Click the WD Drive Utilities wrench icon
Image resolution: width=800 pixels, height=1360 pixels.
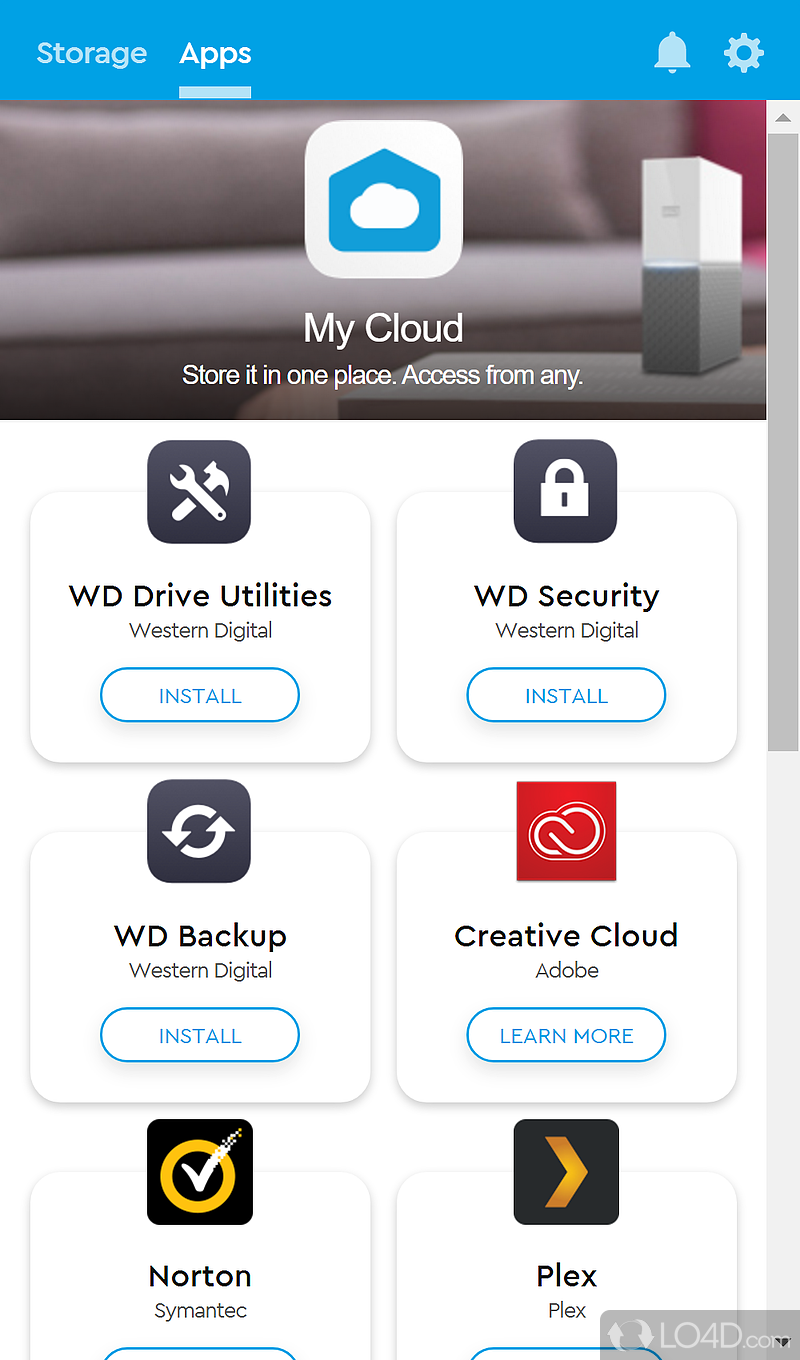(x=199, y=491)
